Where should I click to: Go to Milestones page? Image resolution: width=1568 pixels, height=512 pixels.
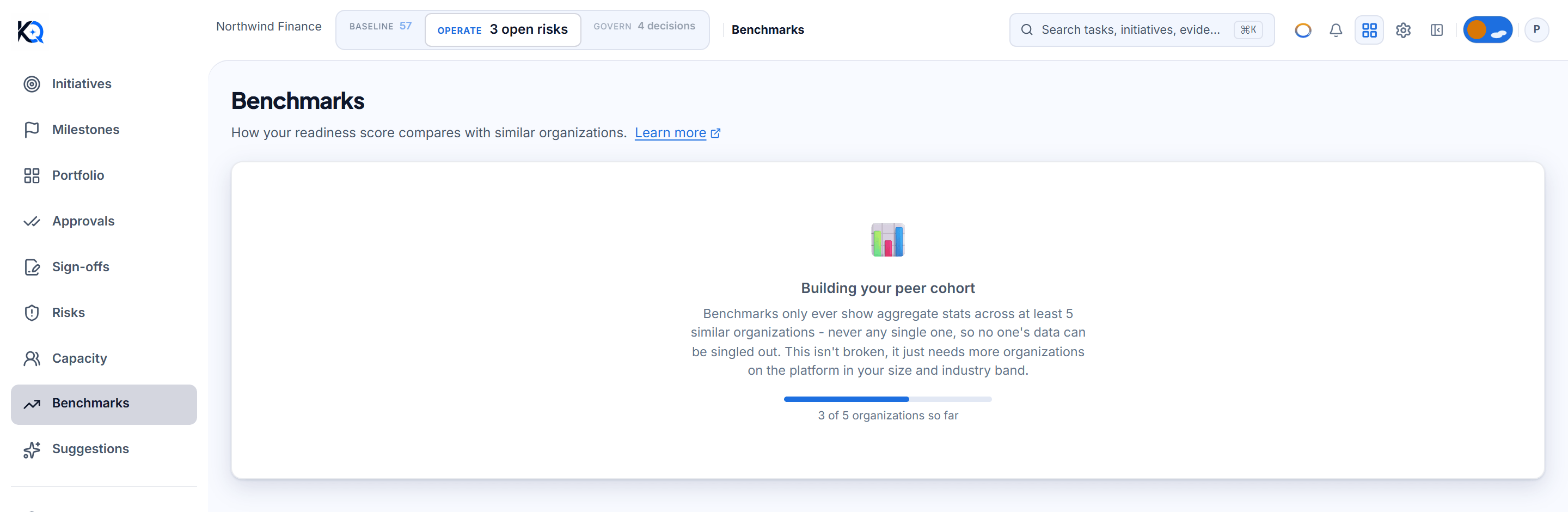[103, 130]
